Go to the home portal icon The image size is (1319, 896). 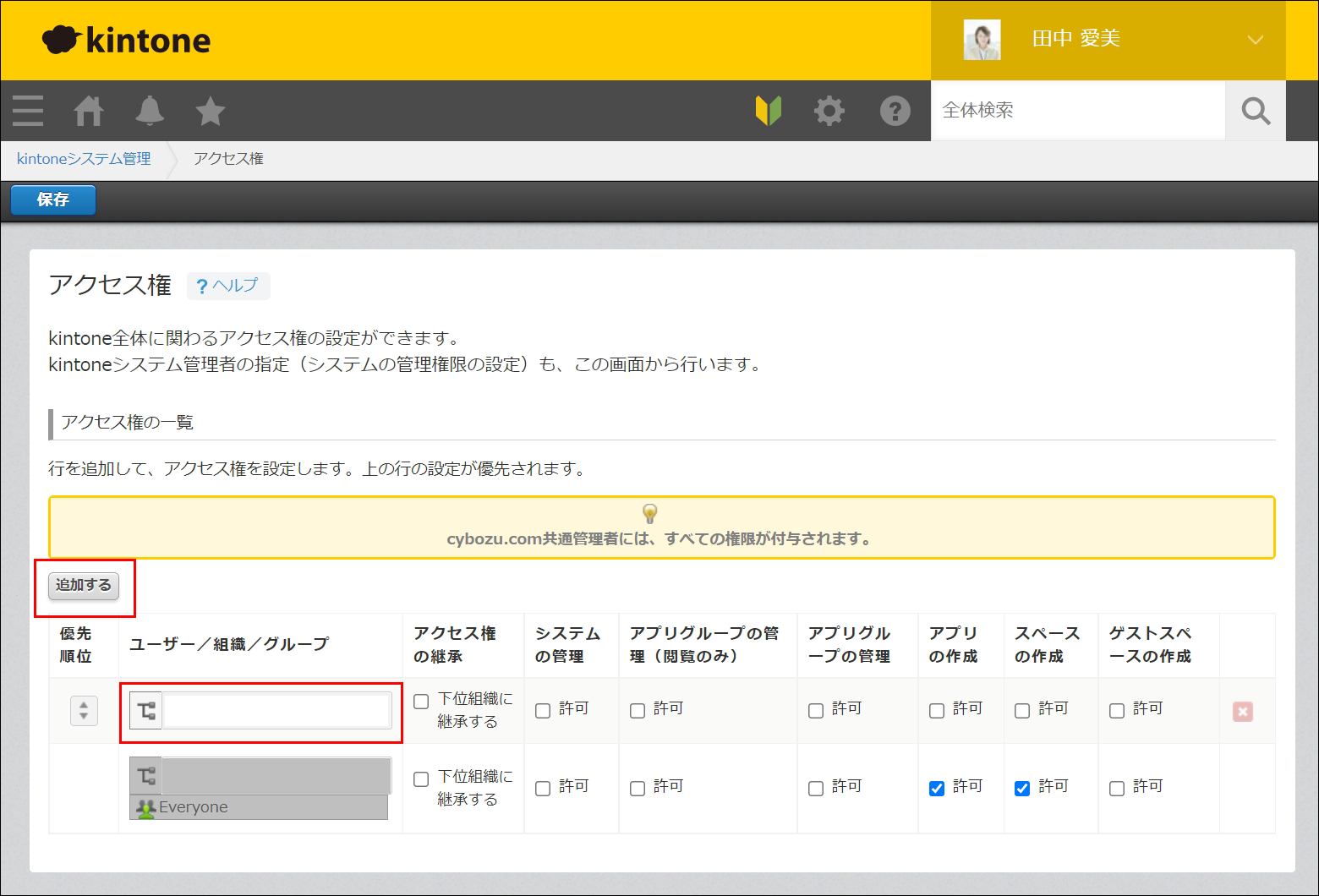(x=89, y=111)
